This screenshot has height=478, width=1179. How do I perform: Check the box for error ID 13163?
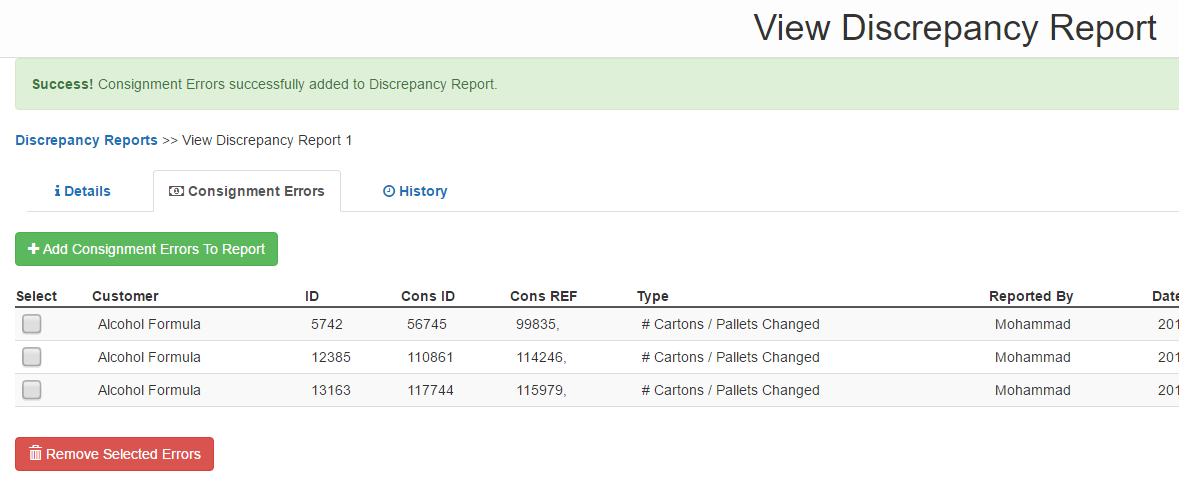[x=32, y=390]
